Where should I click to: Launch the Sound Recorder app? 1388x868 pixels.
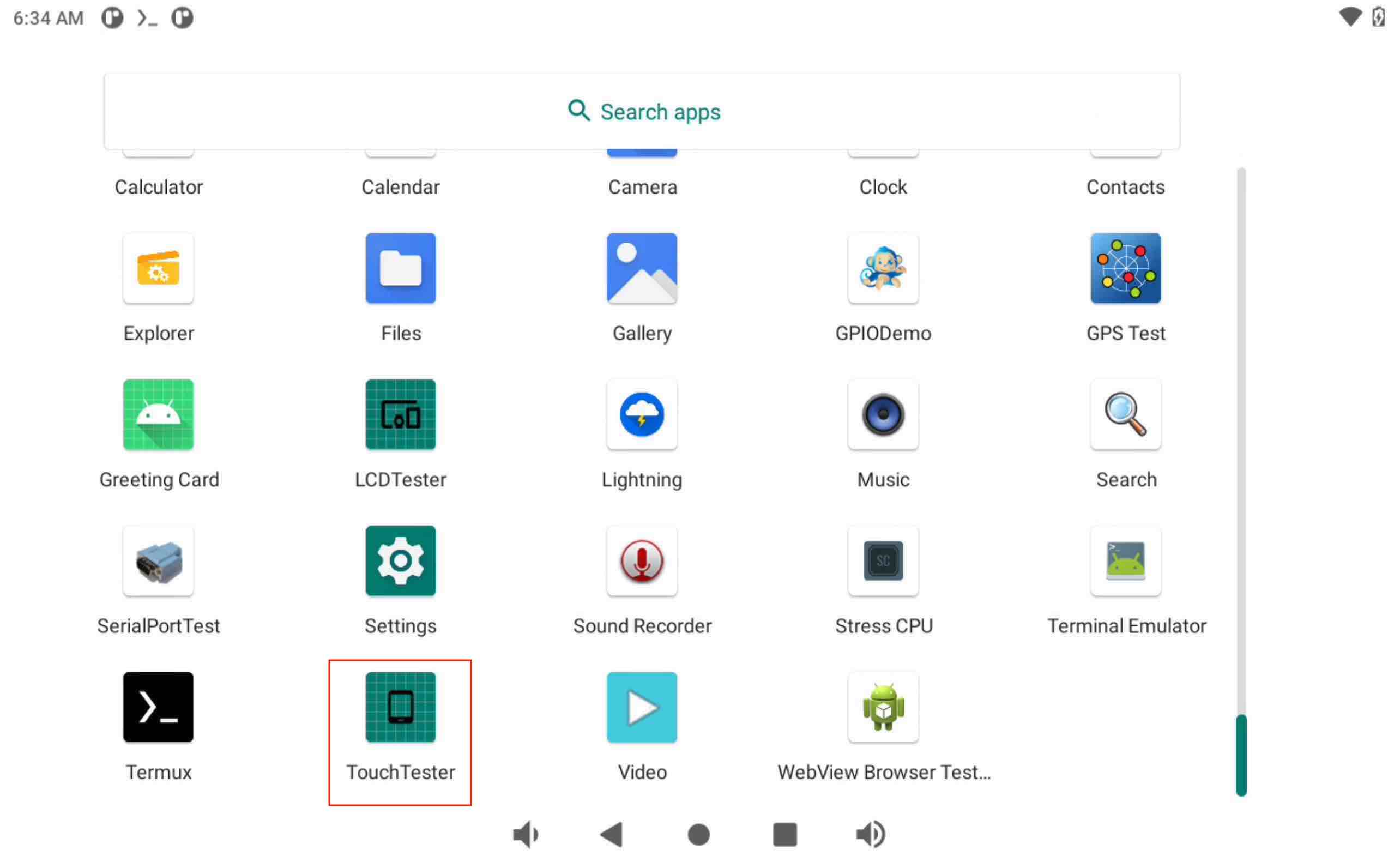pyautogui.click(x=642, y=561)
